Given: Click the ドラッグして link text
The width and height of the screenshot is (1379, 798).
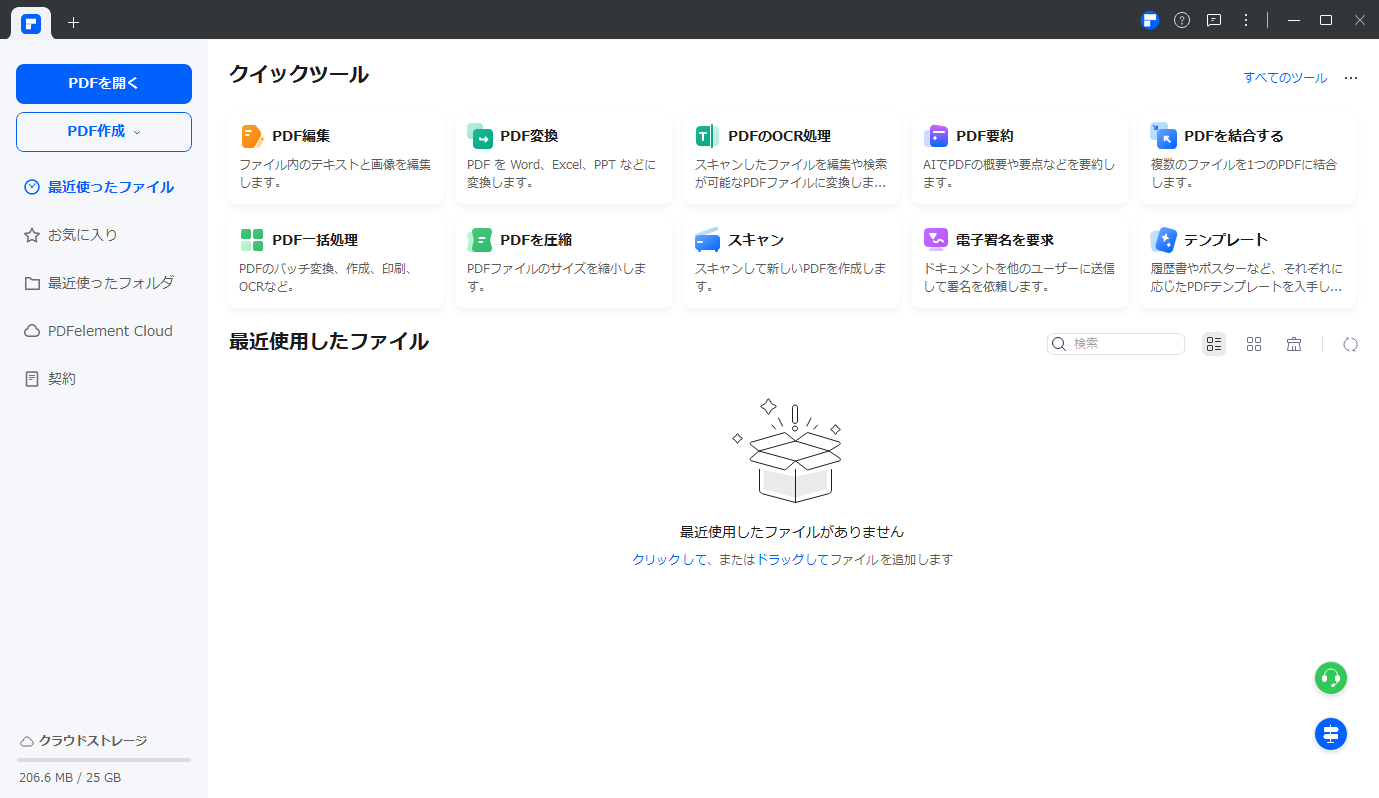Looking at the screenshot, I should (792, 560).
